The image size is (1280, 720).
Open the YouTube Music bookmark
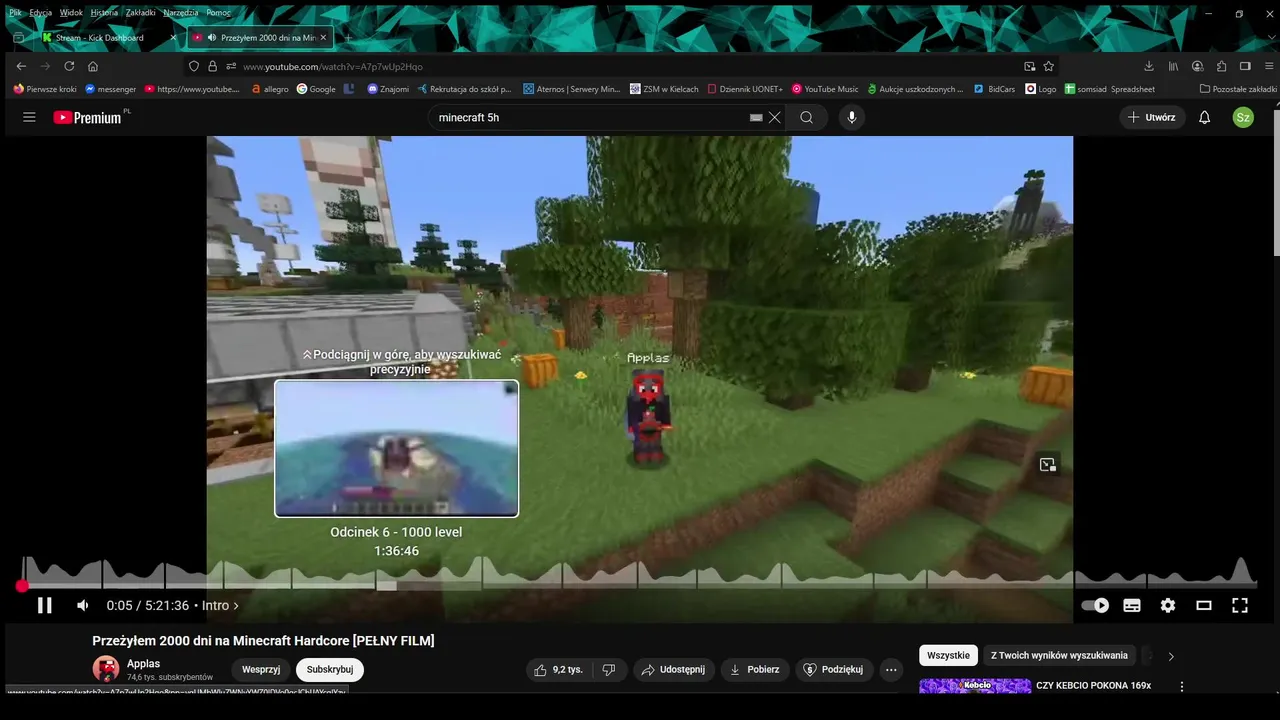[x=825, y=89]
